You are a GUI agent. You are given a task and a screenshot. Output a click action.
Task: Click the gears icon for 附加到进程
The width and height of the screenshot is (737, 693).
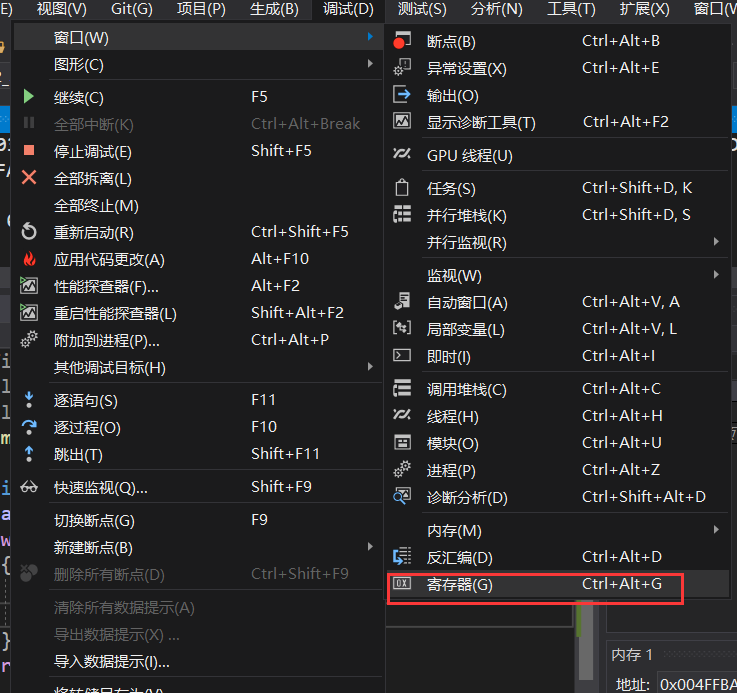29,339
